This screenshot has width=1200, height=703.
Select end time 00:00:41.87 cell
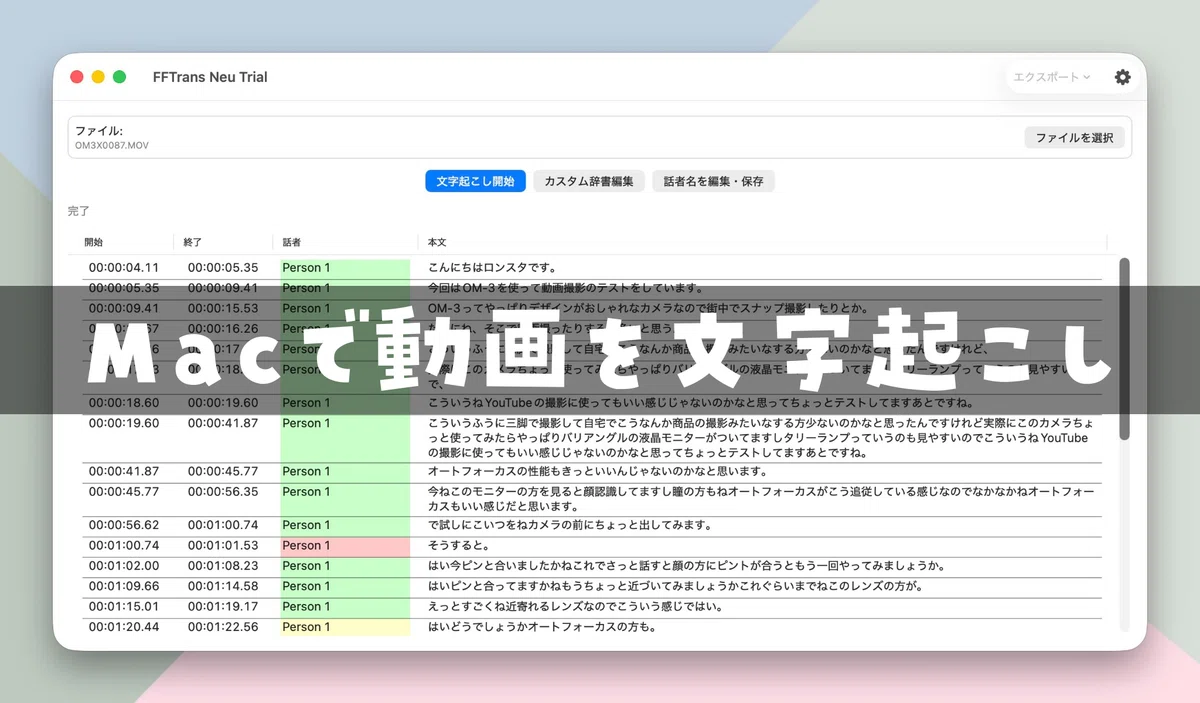[223, 423]
